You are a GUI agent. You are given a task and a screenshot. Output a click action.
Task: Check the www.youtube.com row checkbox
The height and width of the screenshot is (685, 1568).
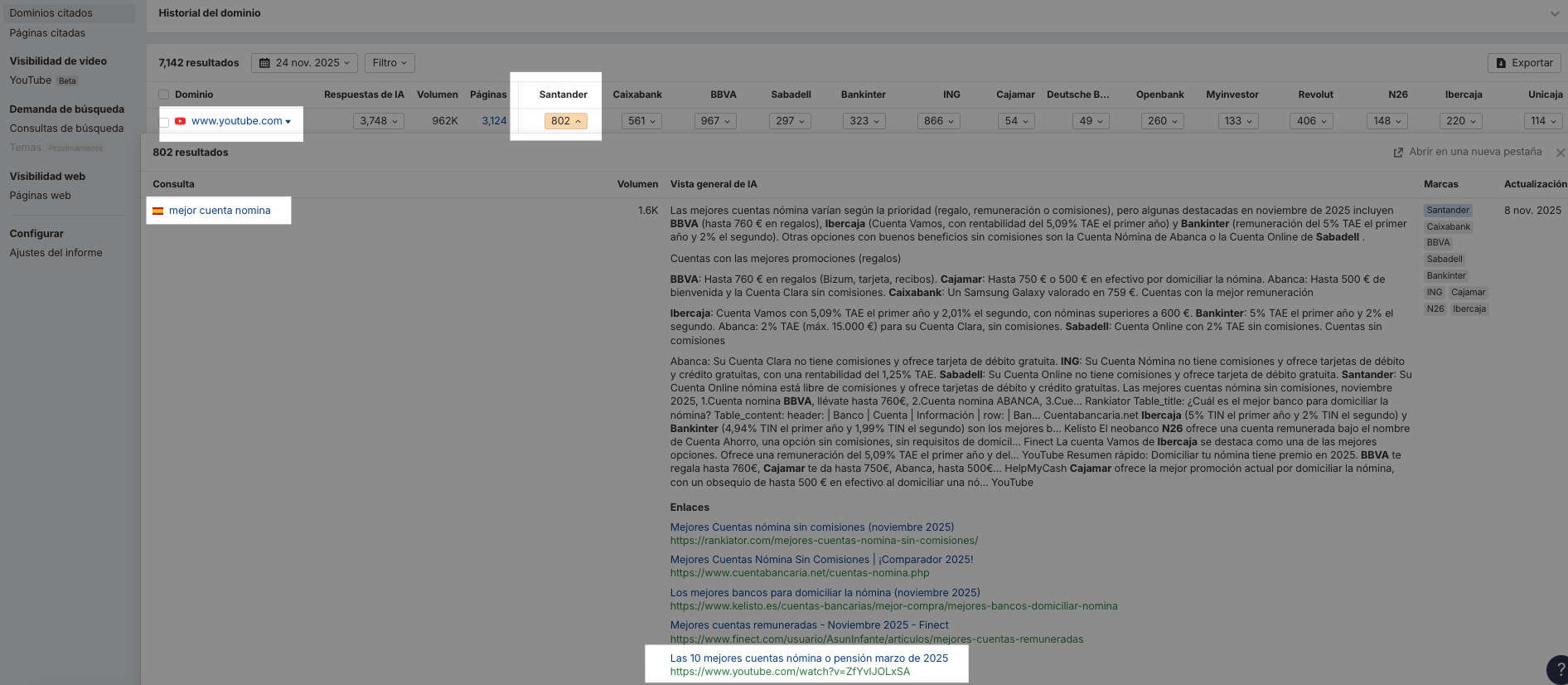point(163,122)
